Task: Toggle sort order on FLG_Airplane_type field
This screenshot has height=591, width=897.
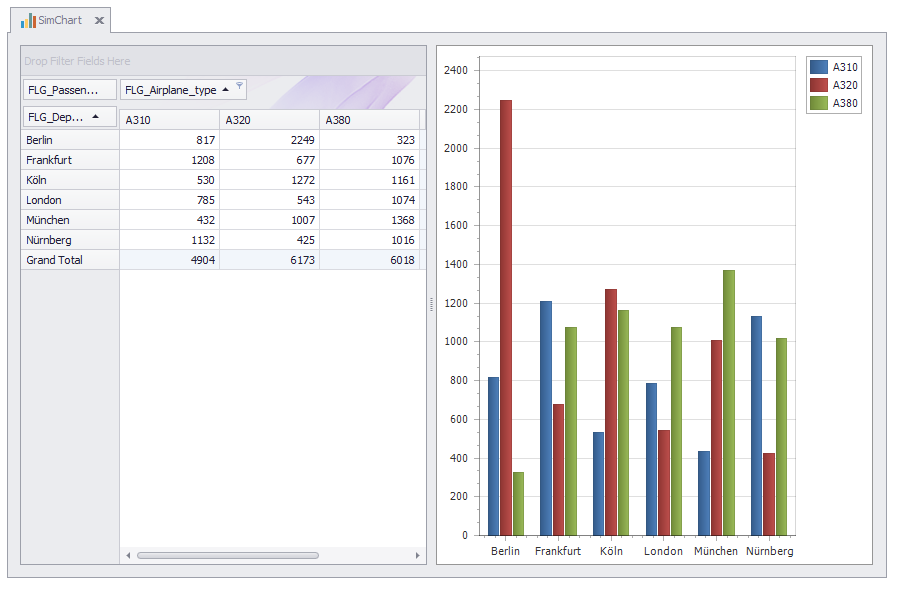Action: coord(227,89)
